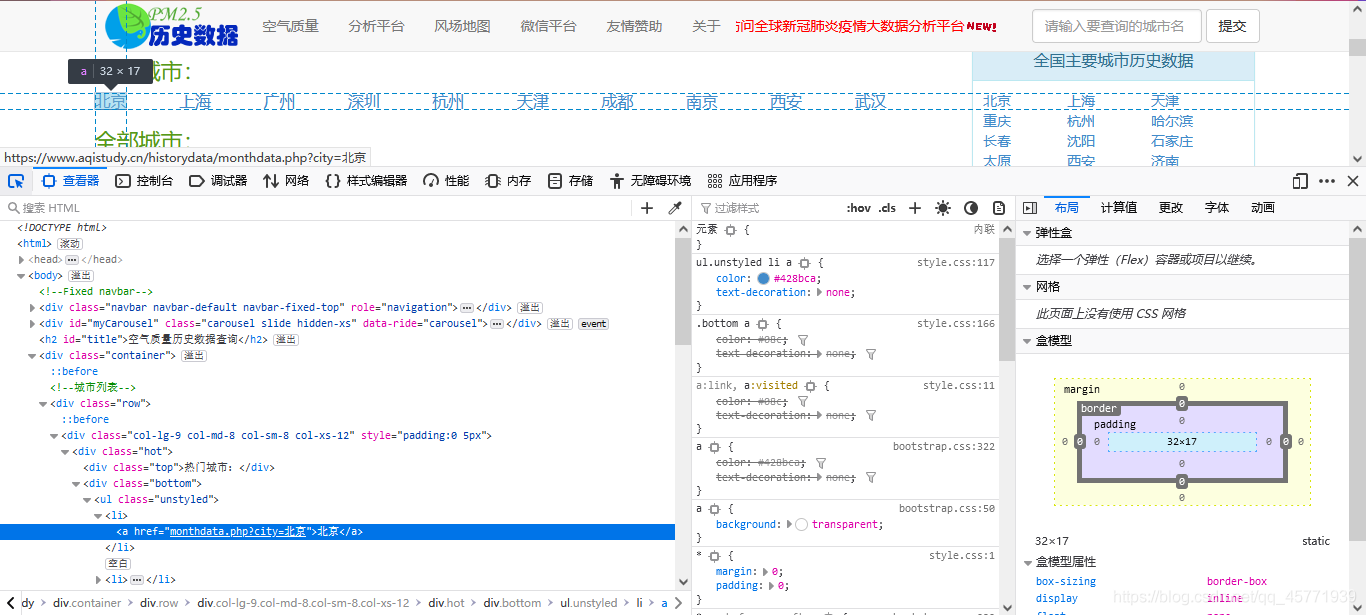Screen dimensions: 1366x615
Task: Open the 应用程序 application tab
Action: (742, 181)
